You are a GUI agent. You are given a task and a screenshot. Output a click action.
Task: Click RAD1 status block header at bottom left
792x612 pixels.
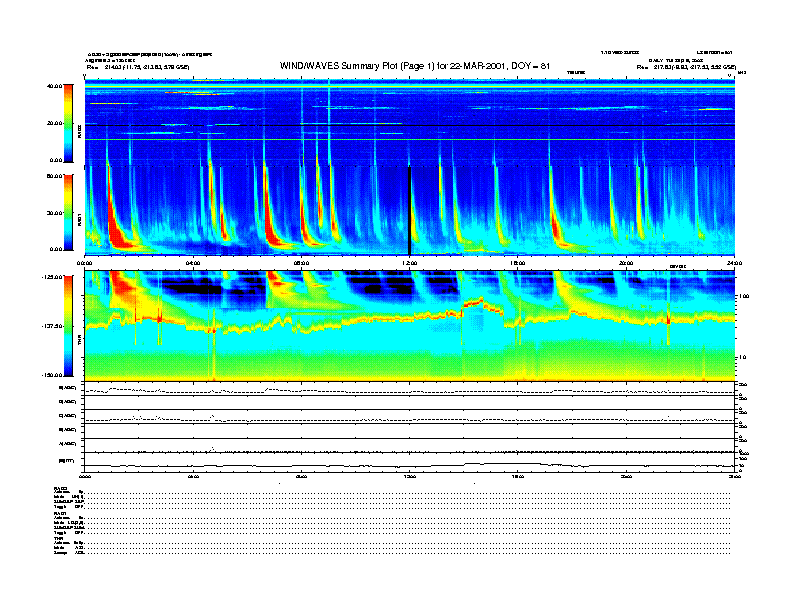60,514
